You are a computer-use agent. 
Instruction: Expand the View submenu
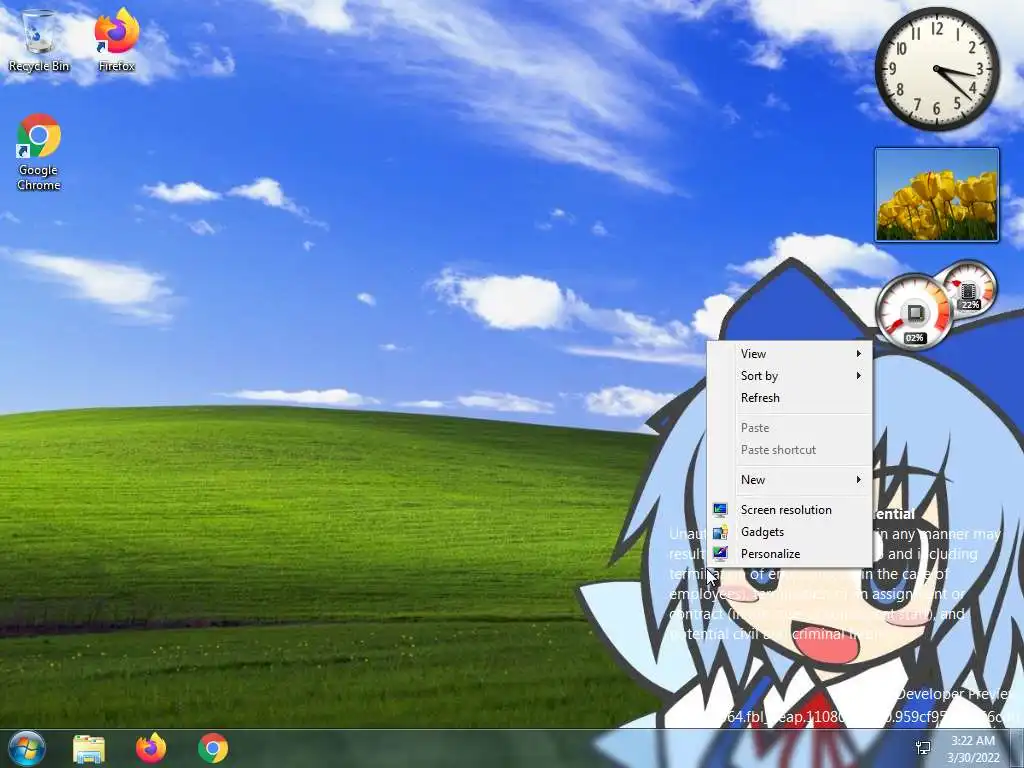coord(790,353)
